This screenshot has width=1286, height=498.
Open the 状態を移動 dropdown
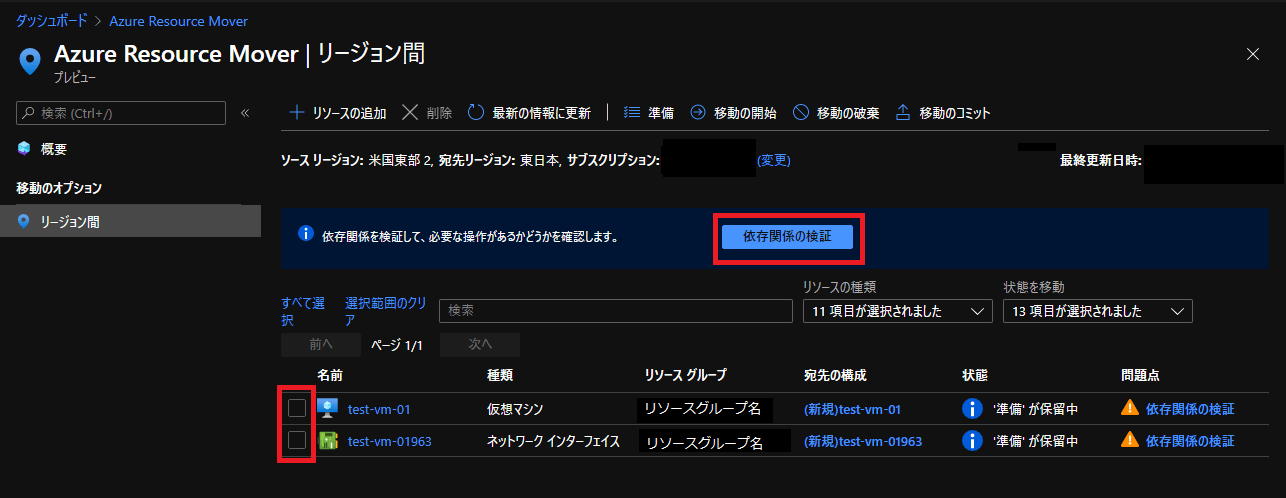[1098, 311]
